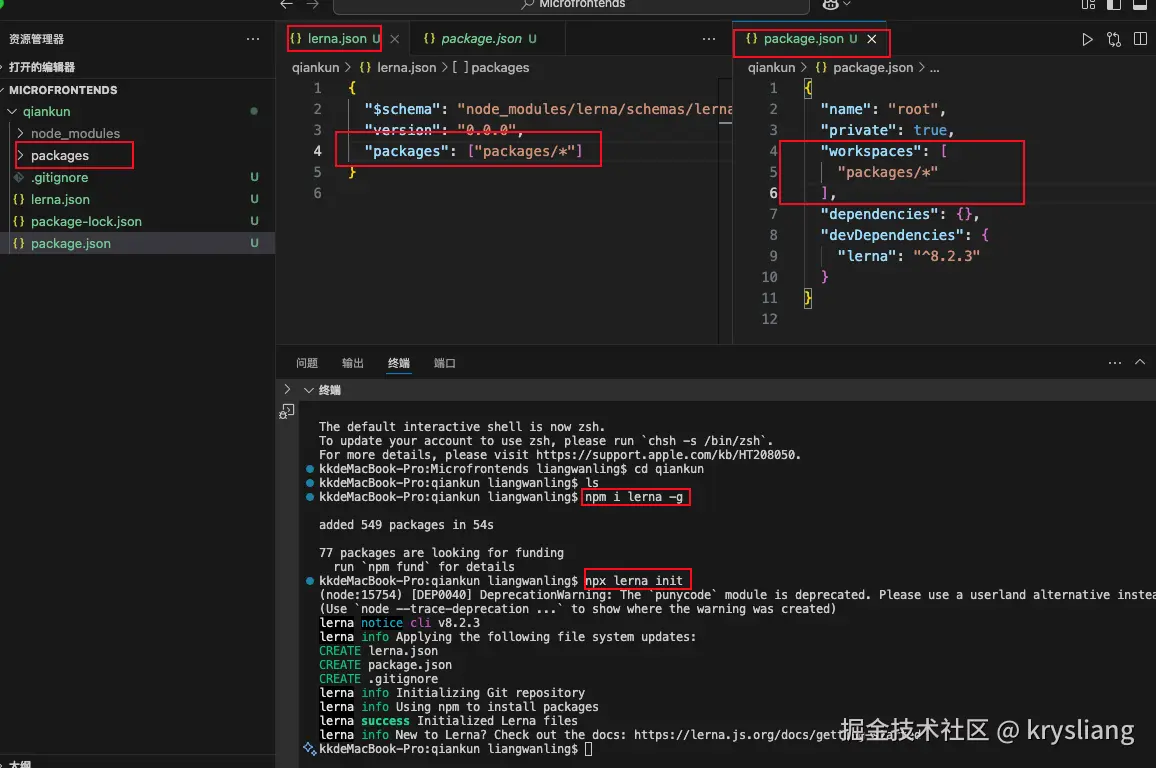
Task: Click the 资源管理器 Explorer title
Action: 36,39
